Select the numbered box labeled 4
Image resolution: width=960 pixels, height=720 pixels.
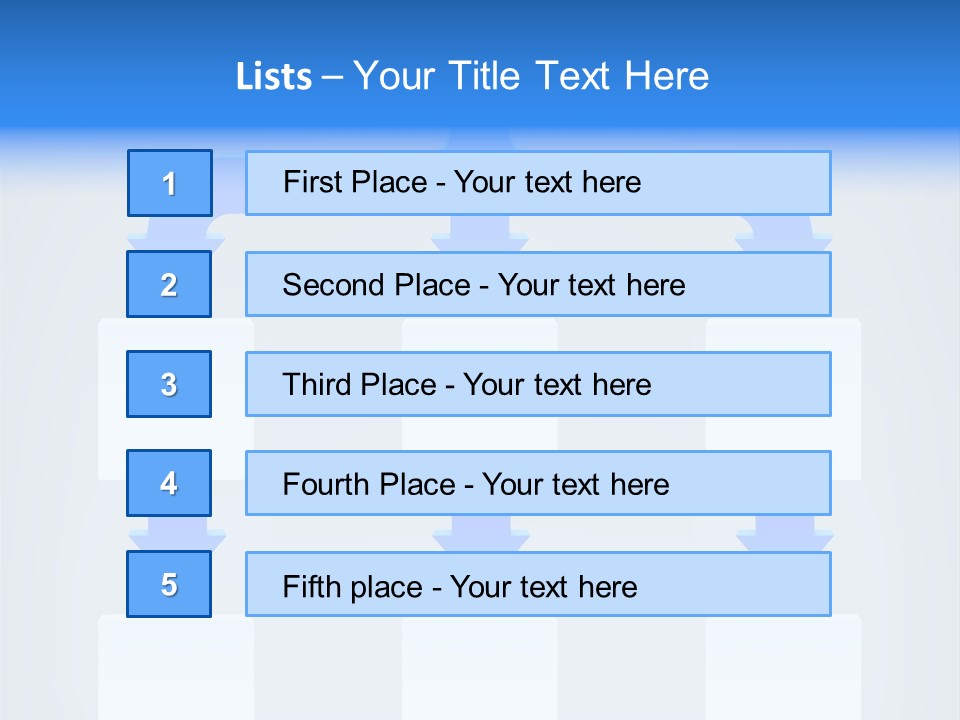click(169, 483)
